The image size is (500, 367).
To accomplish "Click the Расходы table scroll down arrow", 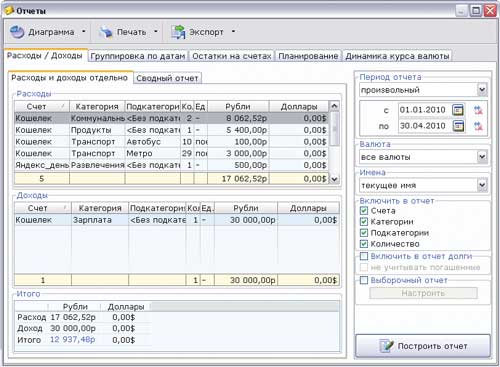I will (x=334, y=179).
